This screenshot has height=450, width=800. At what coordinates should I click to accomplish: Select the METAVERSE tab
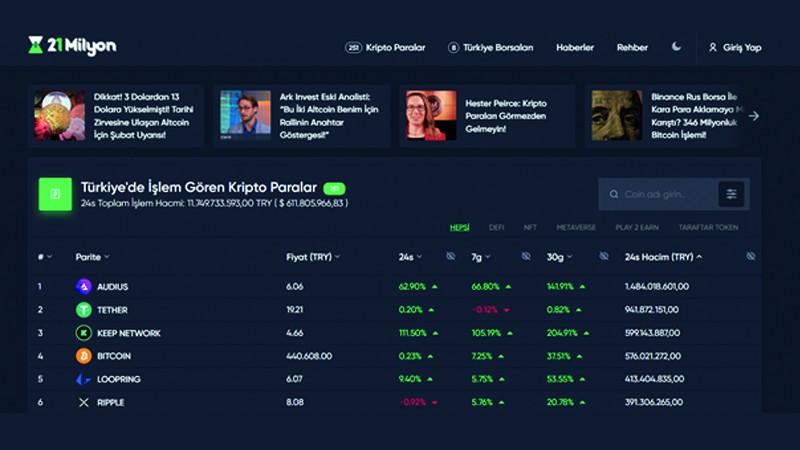tap(576, 228)
